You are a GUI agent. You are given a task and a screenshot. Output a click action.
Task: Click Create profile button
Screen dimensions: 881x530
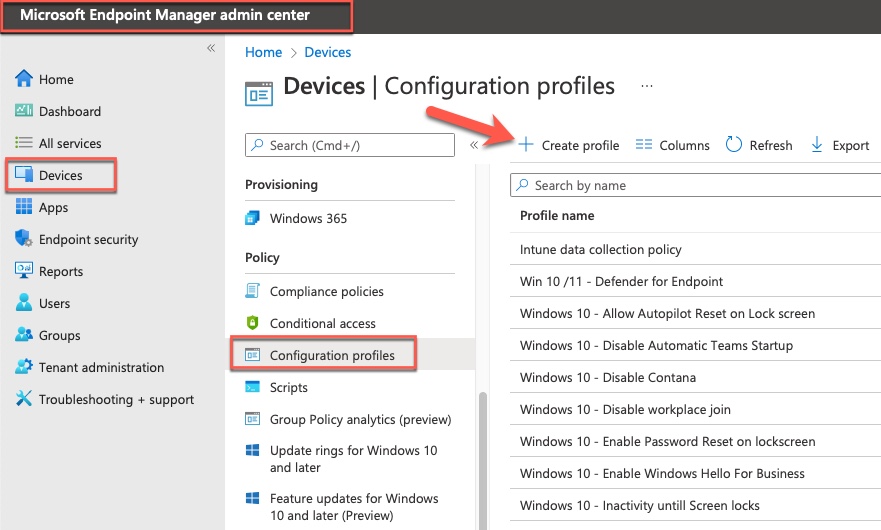[568, 145]
